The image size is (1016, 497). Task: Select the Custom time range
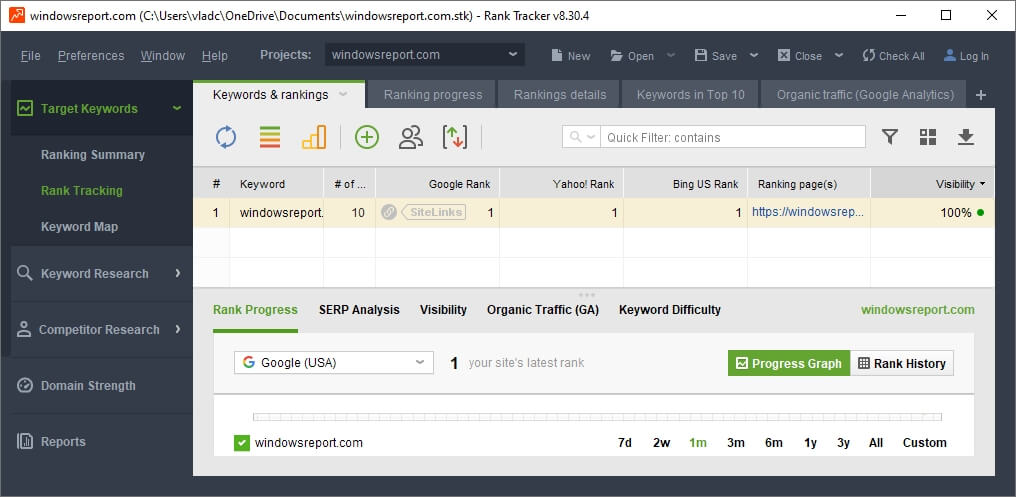coord(925,443)
